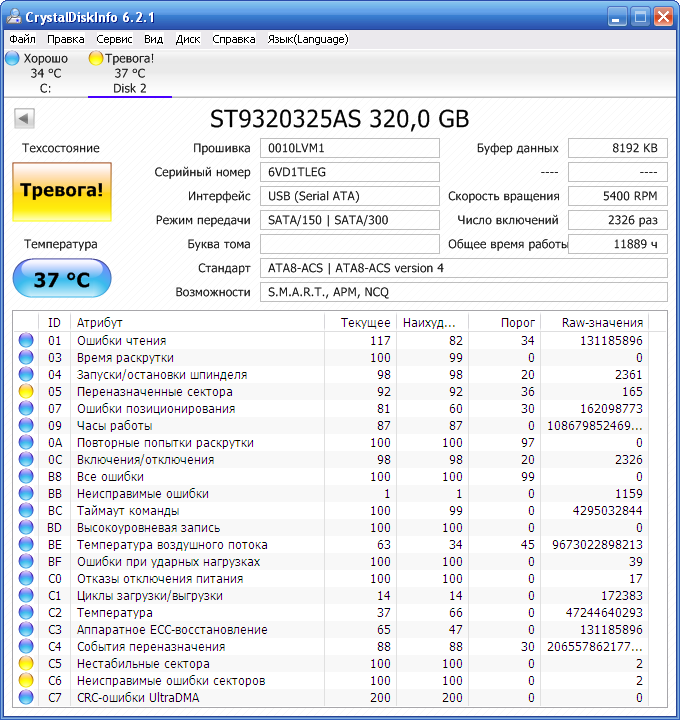
Task: Click the Текущее column header
Action: (x=361, y=322)
